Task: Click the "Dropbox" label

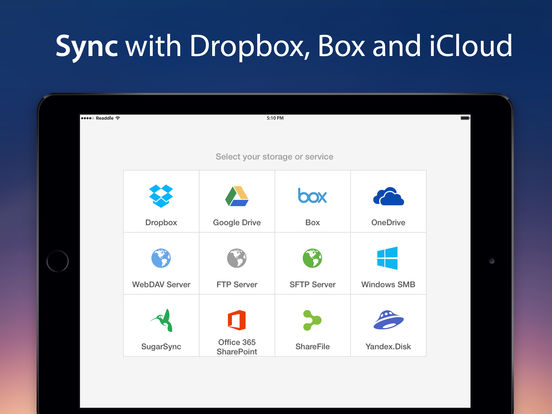Action: (x=161, y=222)
